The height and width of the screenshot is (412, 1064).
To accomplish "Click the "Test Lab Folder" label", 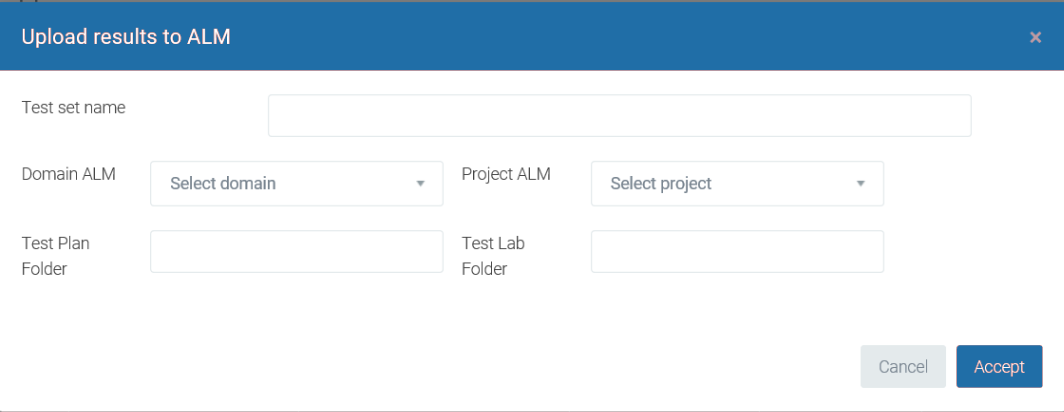I will [x=493, y=255].
